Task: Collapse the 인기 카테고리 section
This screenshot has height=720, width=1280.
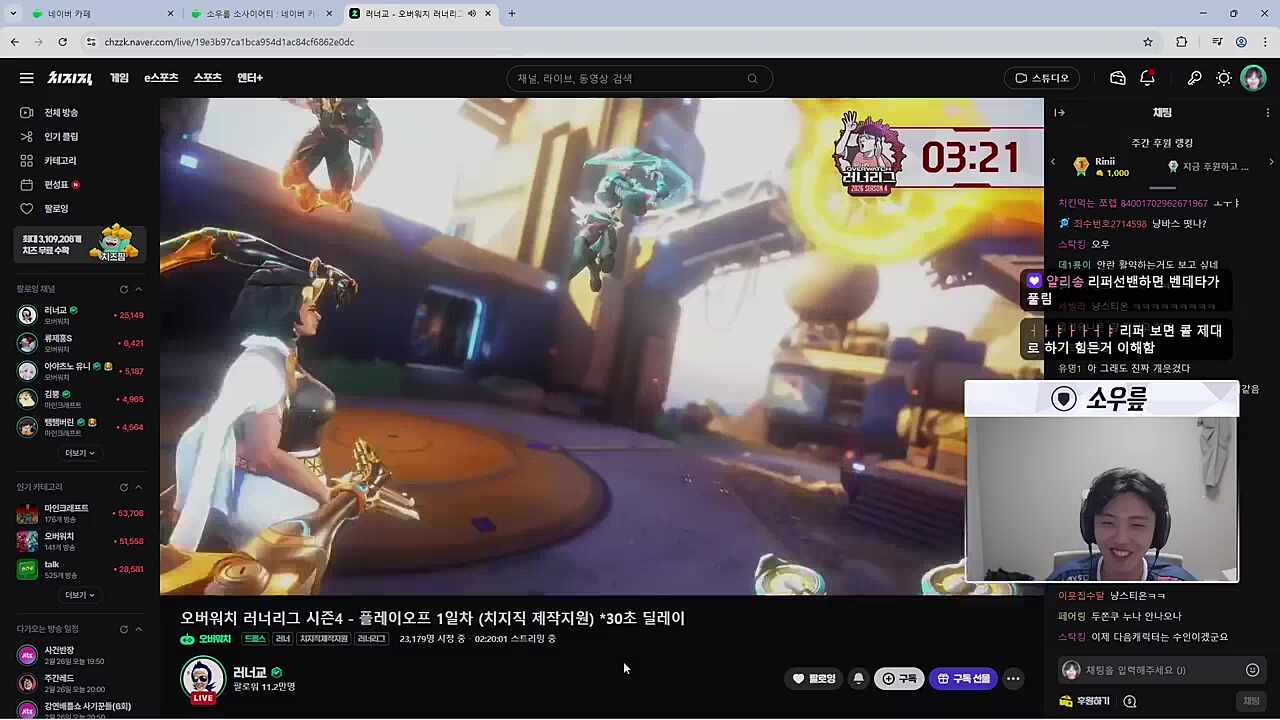Action: 138,487
